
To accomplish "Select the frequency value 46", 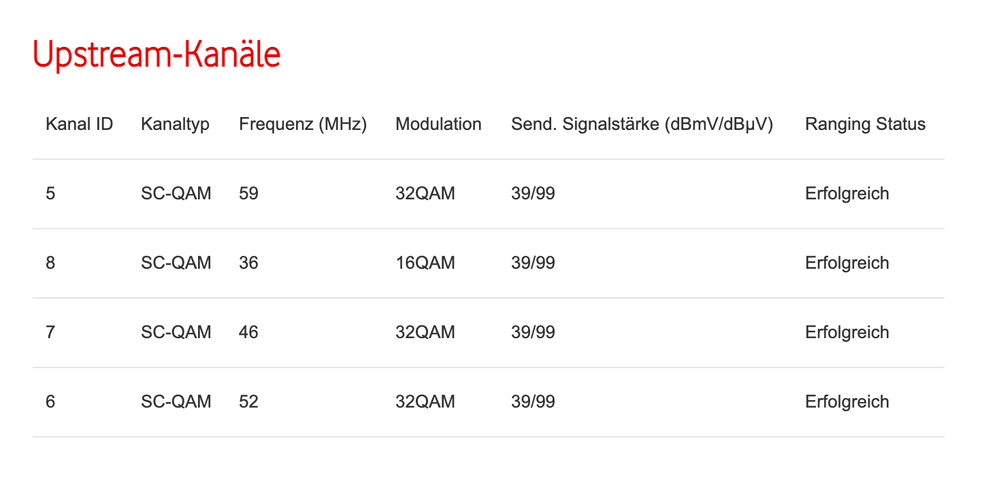I will [x=249, y=332].
